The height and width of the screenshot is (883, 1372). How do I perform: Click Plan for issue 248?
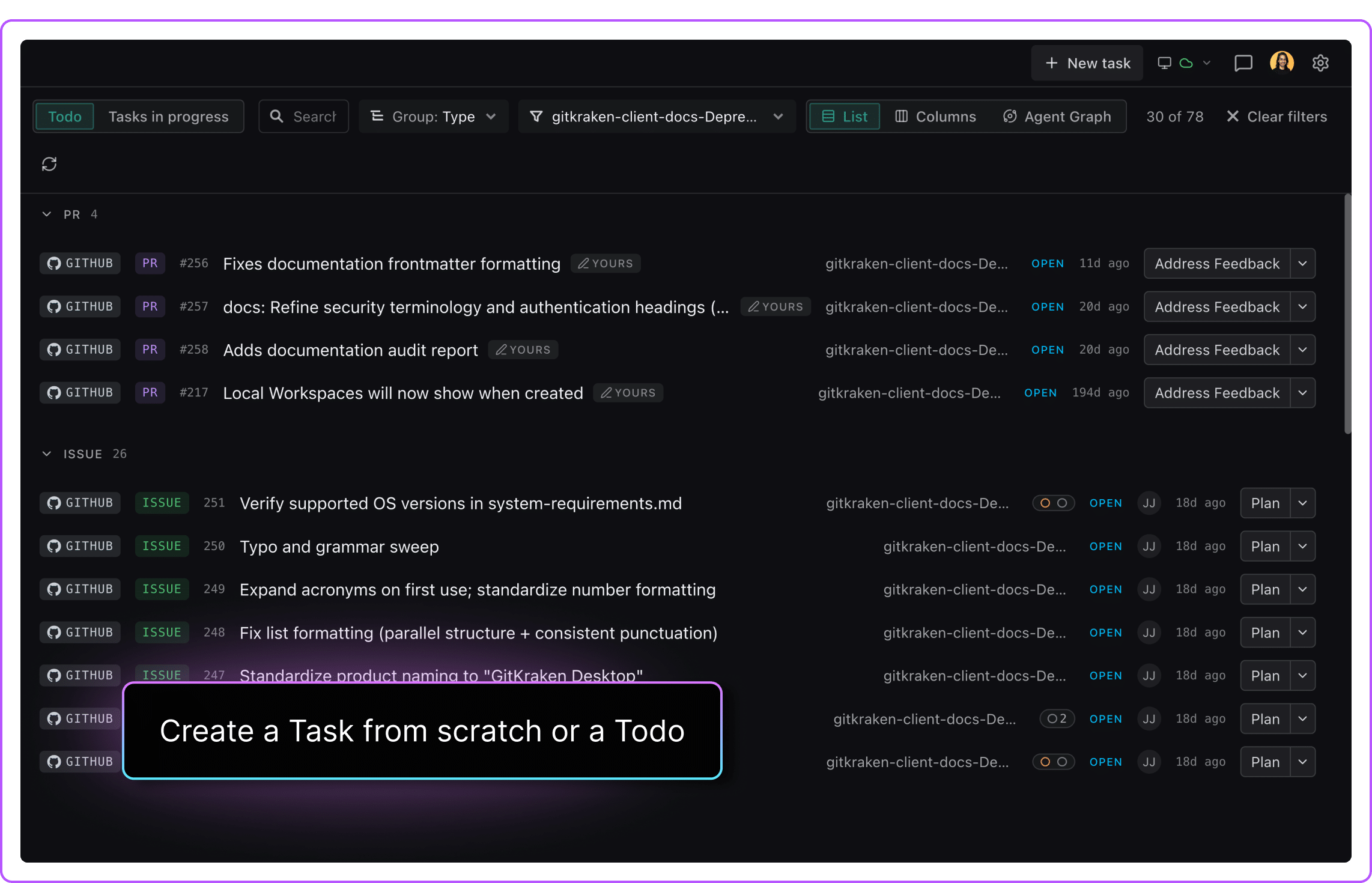[x=1265, y=633]
